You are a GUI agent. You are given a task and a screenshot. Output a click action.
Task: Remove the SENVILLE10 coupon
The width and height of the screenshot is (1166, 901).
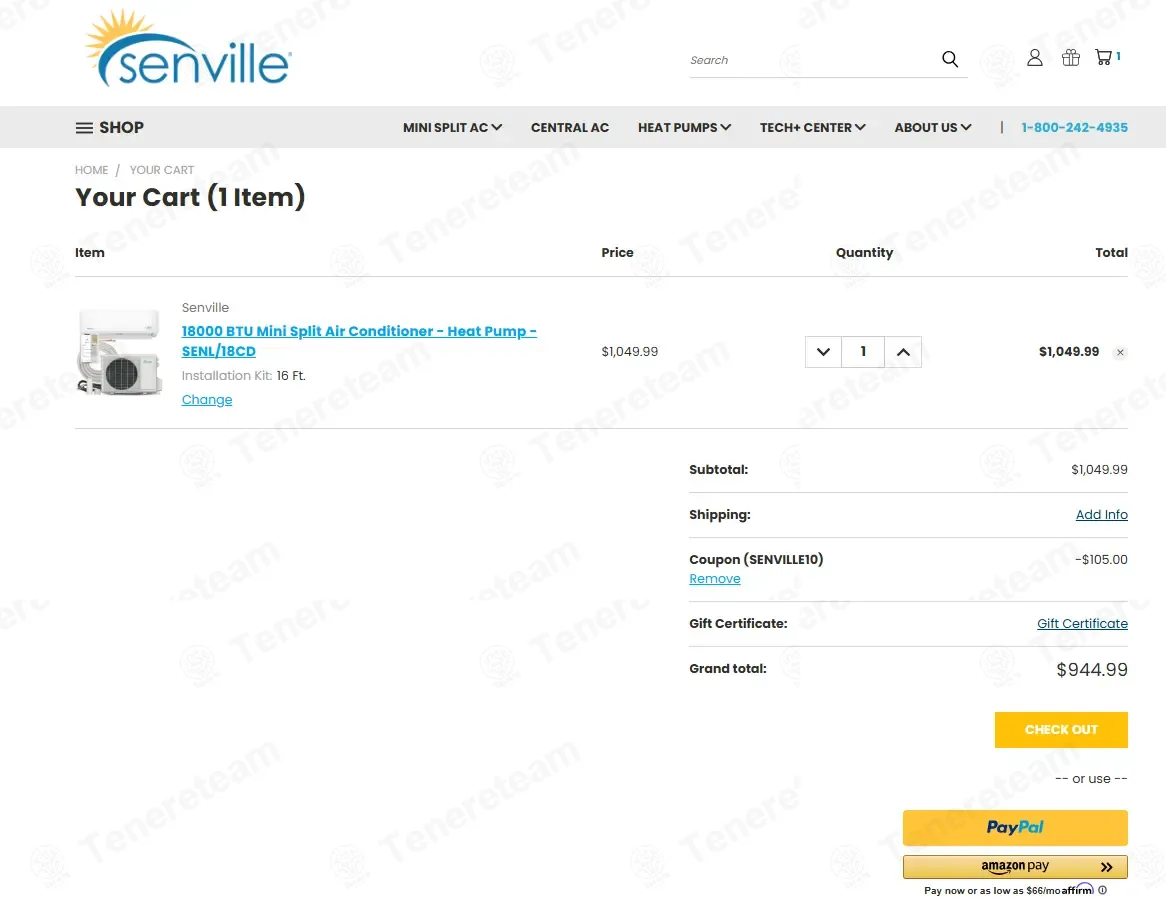point(715,579)
